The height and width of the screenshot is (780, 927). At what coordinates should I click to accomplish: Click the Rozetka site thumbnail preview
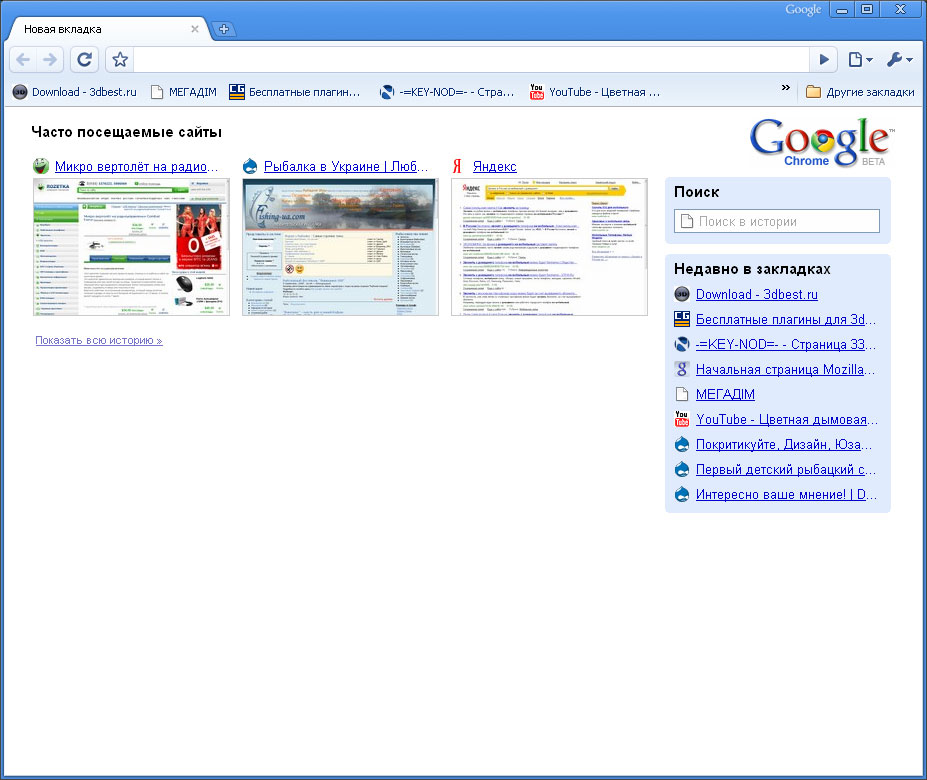(x=131, y=247)
